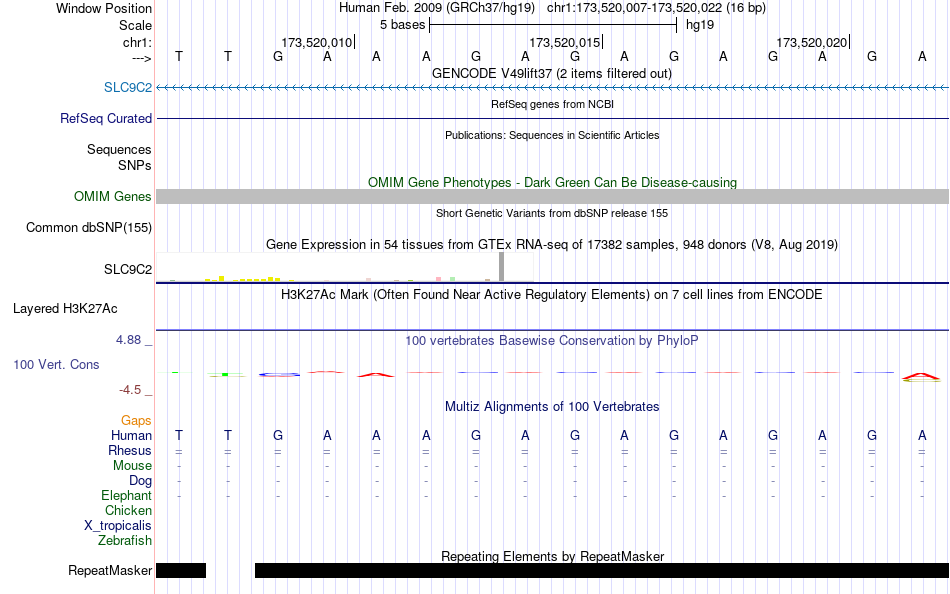The image size is (950, 594).
Task: Click the black SLC9C2 GTEx expression label
Action: (x=128, y=269)
